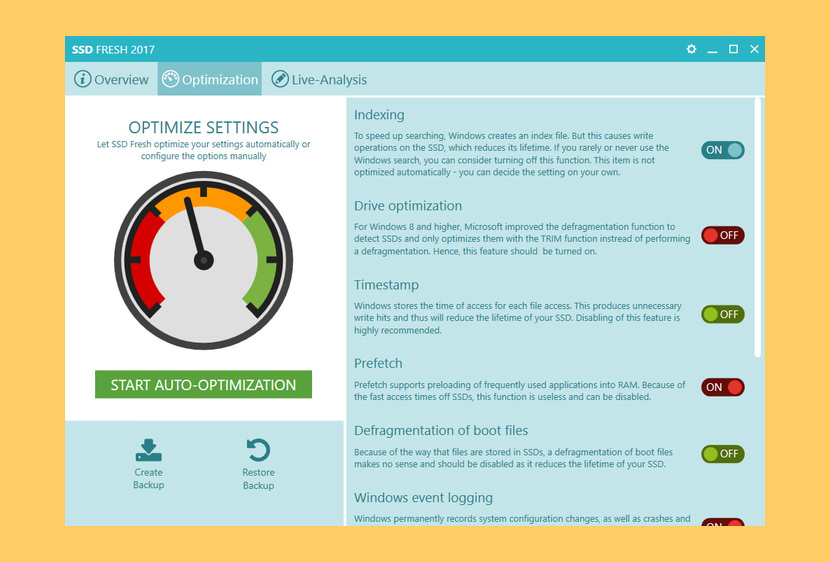Click the Drive optimization heading

coord(408,206)
